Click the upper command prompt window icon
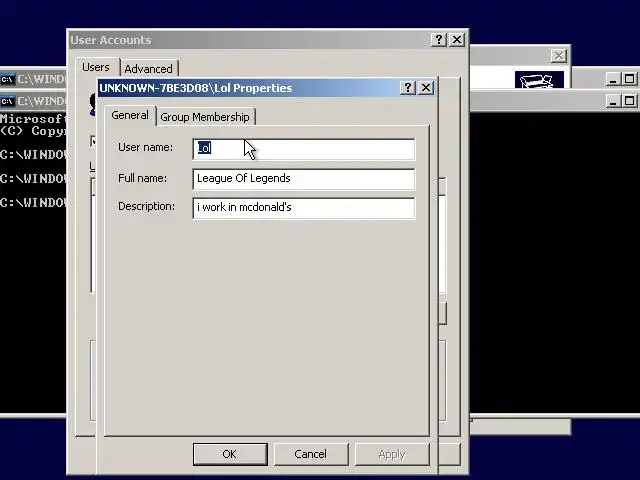Screen dimensions: 640x480 (8, 79)
